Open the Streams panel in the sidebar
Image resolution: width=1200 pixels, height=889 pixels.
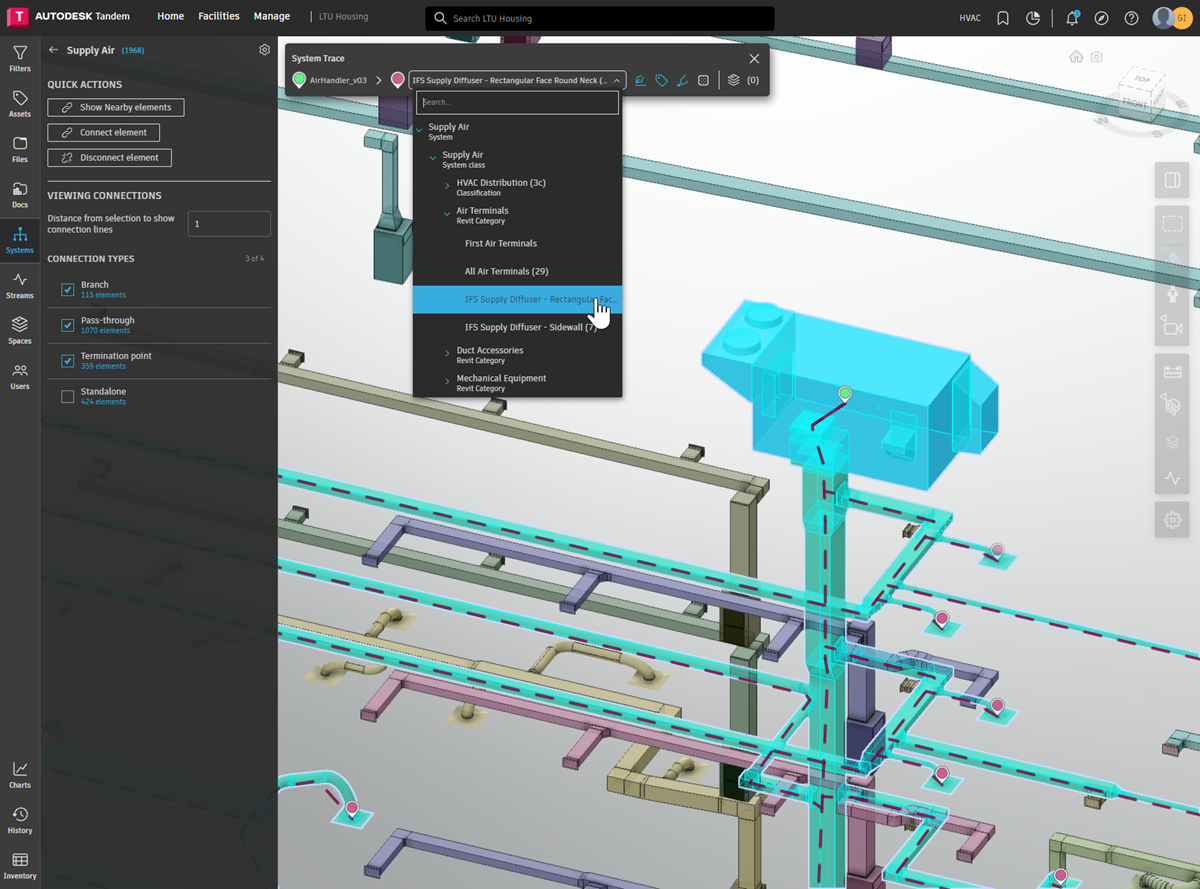pyautogui.click(x=19, y=285)
